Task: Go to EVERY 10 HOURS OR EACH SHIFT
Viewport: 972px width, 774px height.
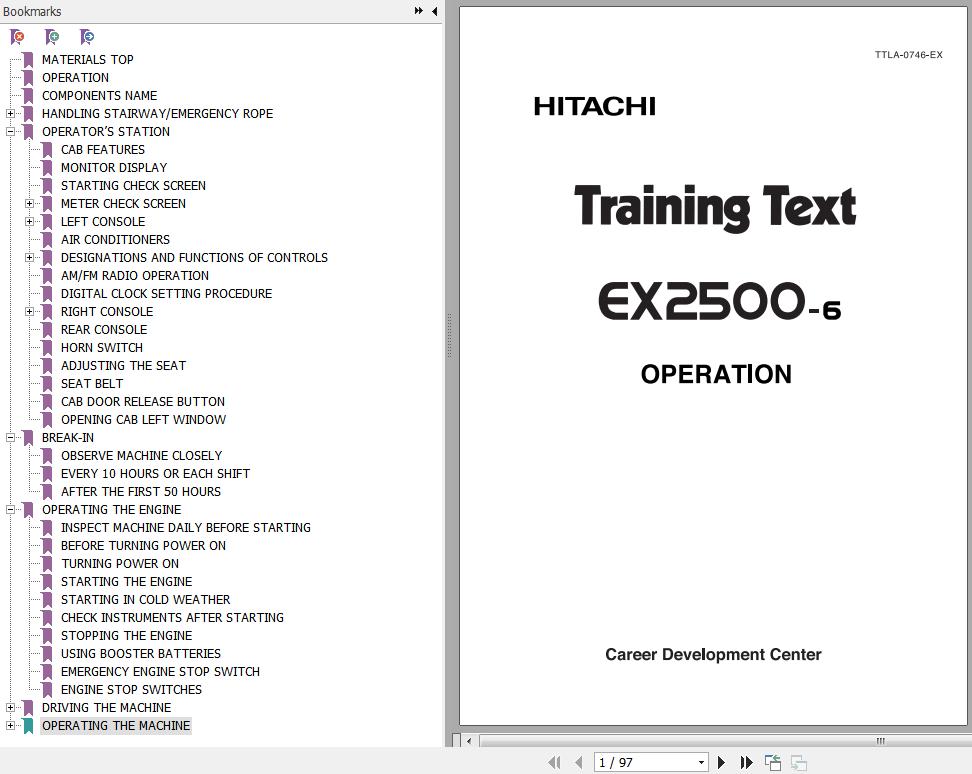Action: click(155, 473)
